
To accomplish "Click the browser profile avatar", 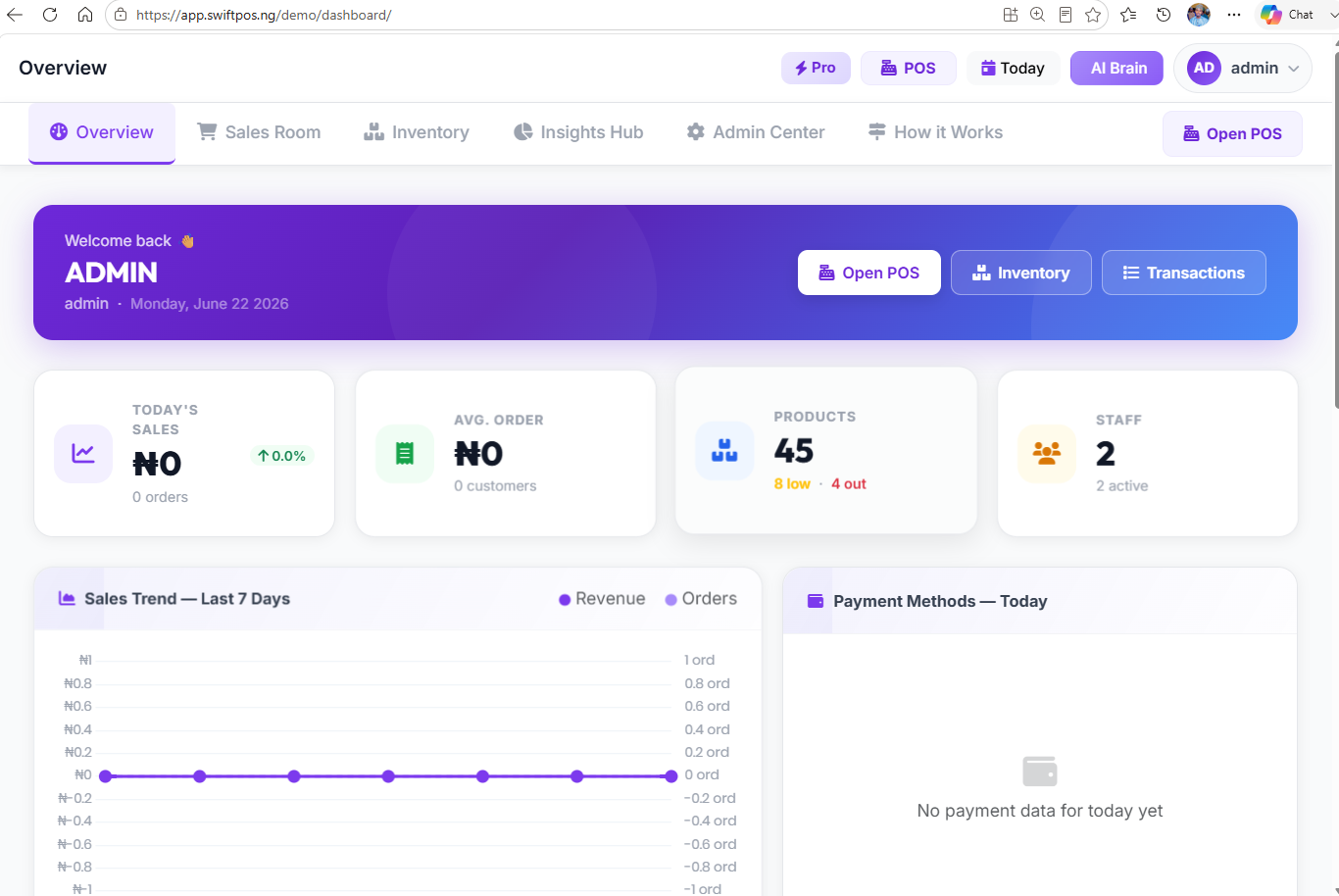I will pyautogui.click(x=1199, y=15).
